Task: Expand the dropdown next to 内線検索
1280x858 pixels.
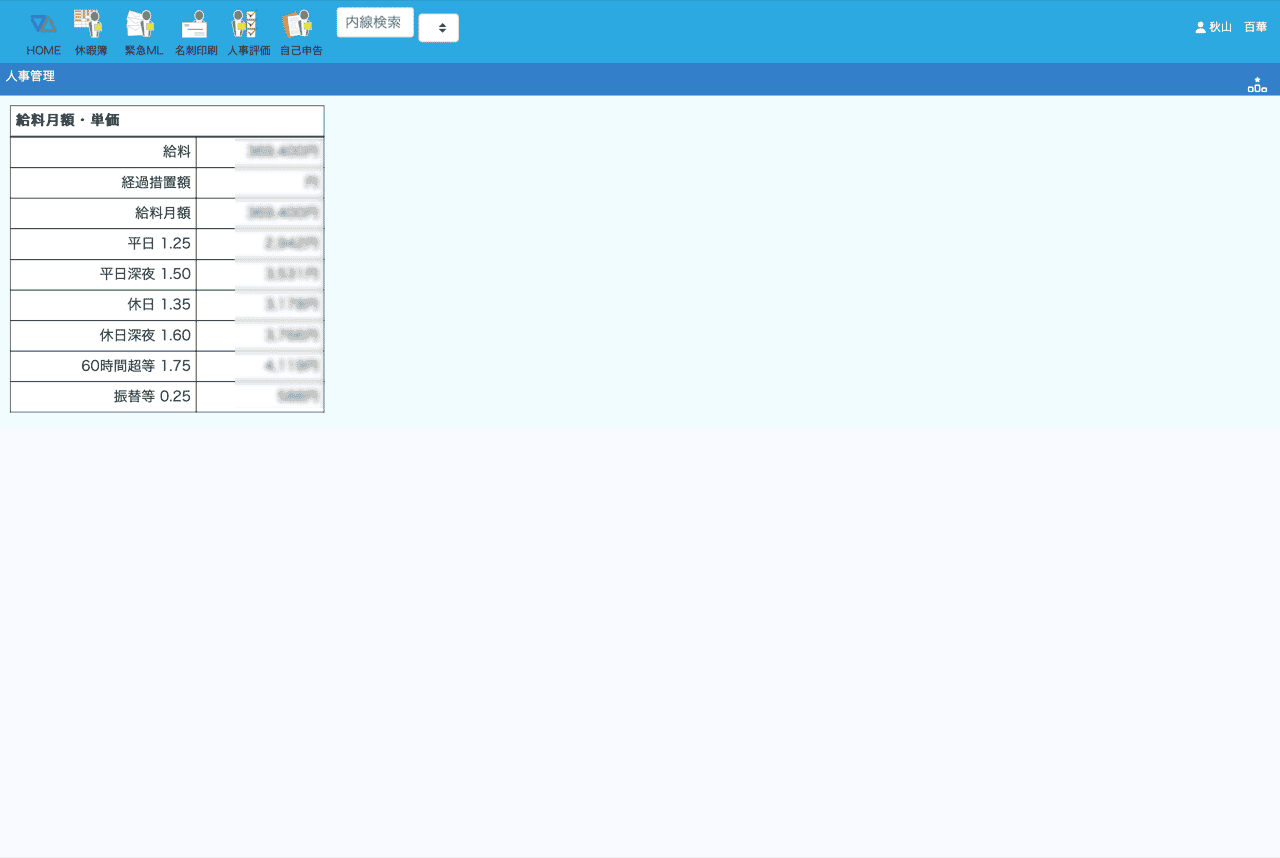Action: click(439, 28)
